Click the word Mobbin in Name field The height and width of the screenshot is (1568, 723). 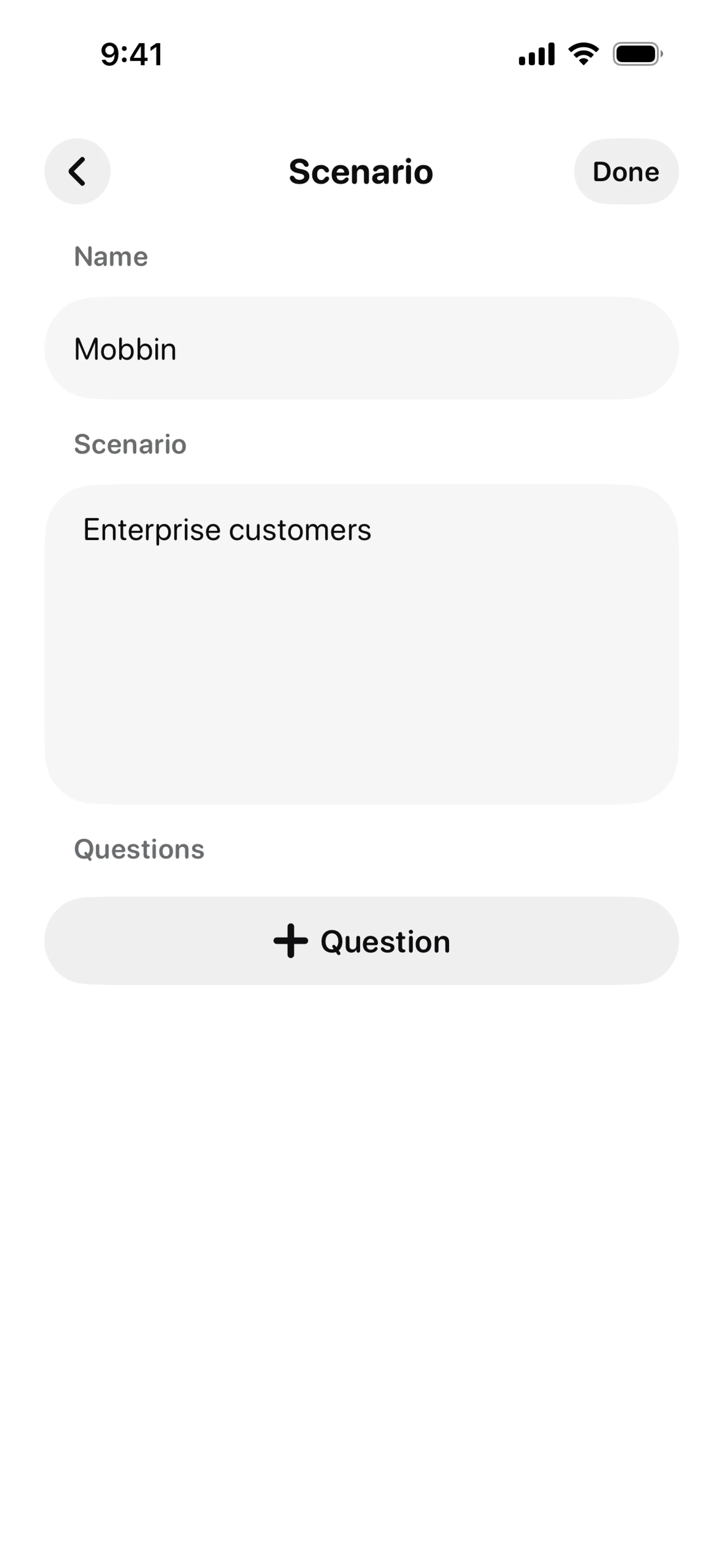point(125,349)
